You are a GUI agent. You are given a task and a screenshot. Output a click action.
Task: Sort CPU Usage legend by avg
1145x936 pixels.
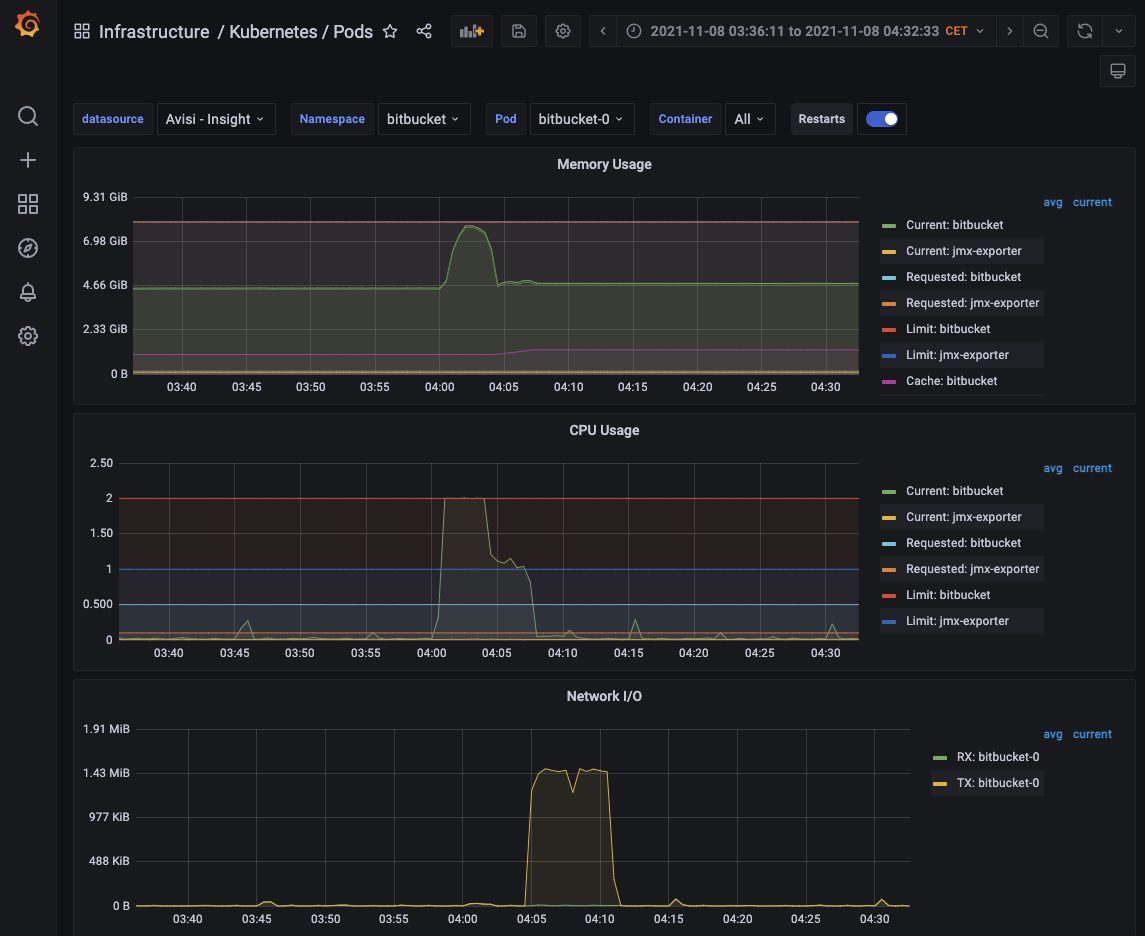(1053, 468)
